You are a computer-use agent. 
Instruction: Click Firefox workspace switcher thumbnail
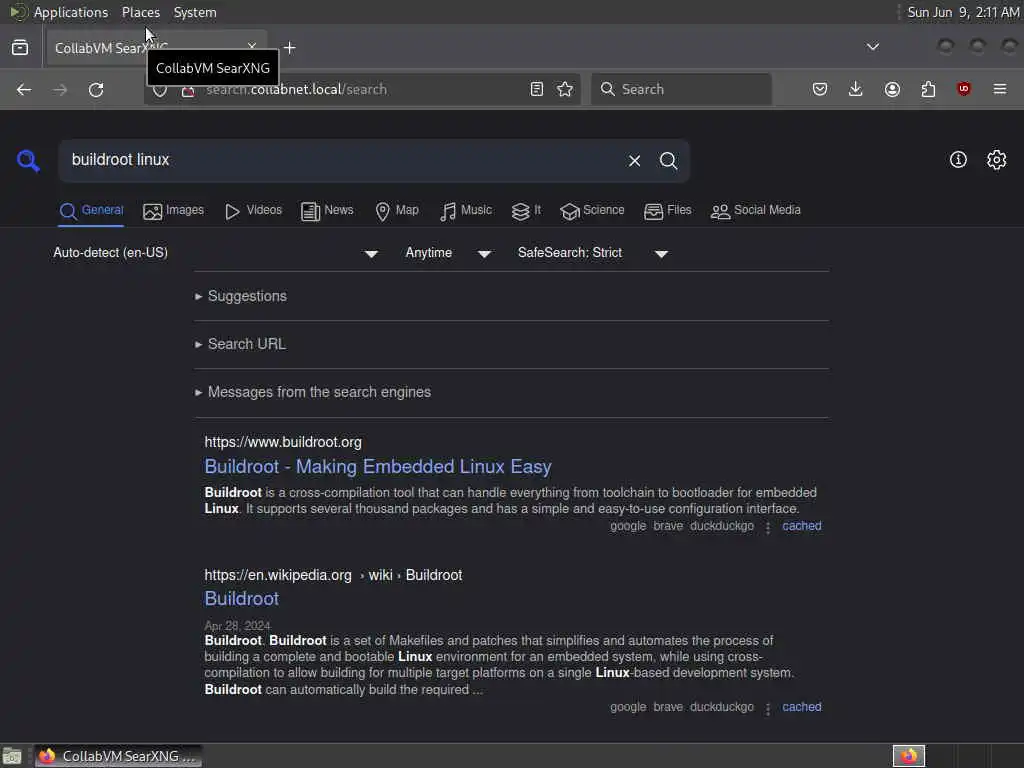point(909,756)
